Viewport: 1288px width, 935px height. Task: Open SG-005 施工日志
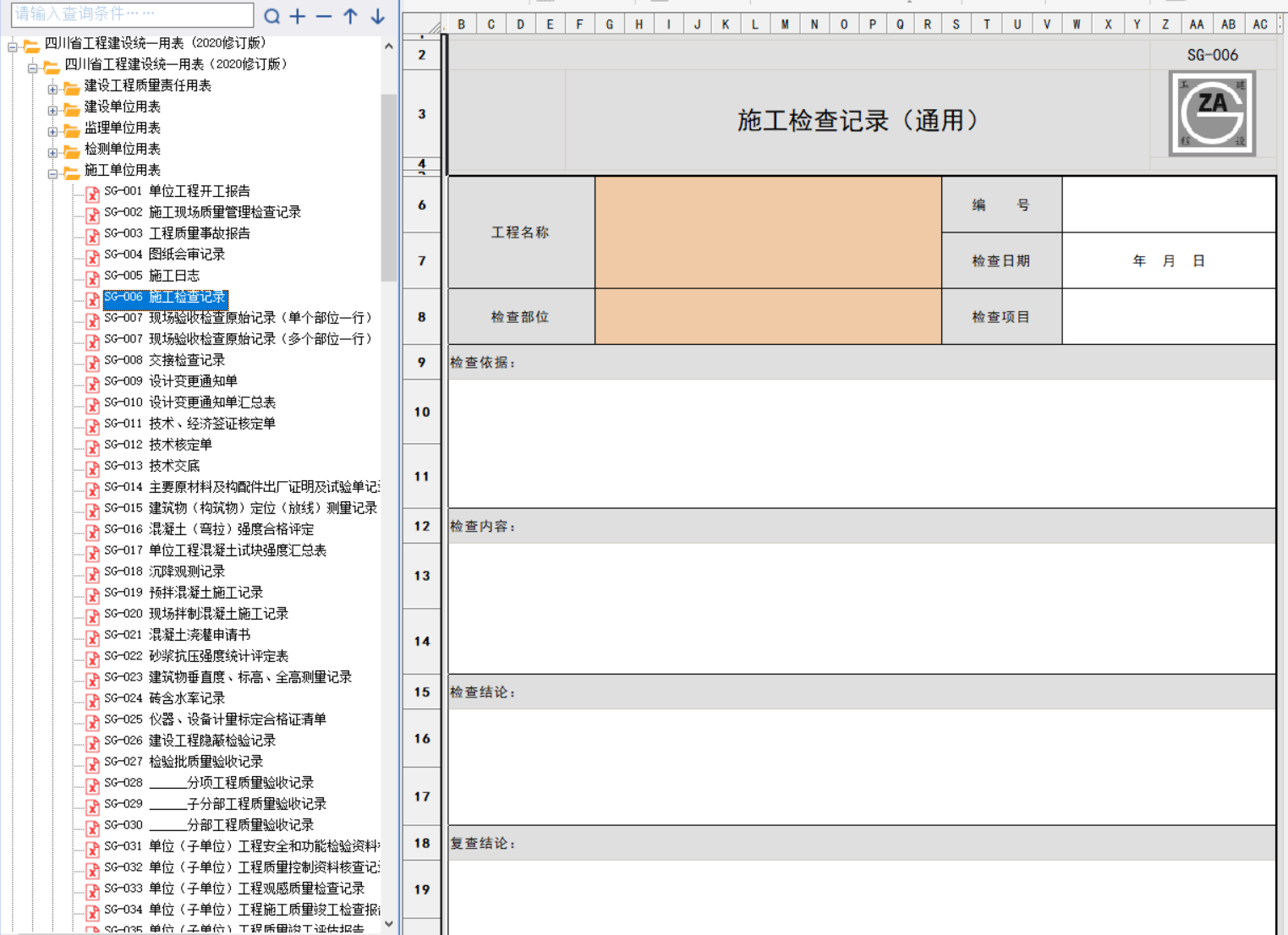(151, 276)
